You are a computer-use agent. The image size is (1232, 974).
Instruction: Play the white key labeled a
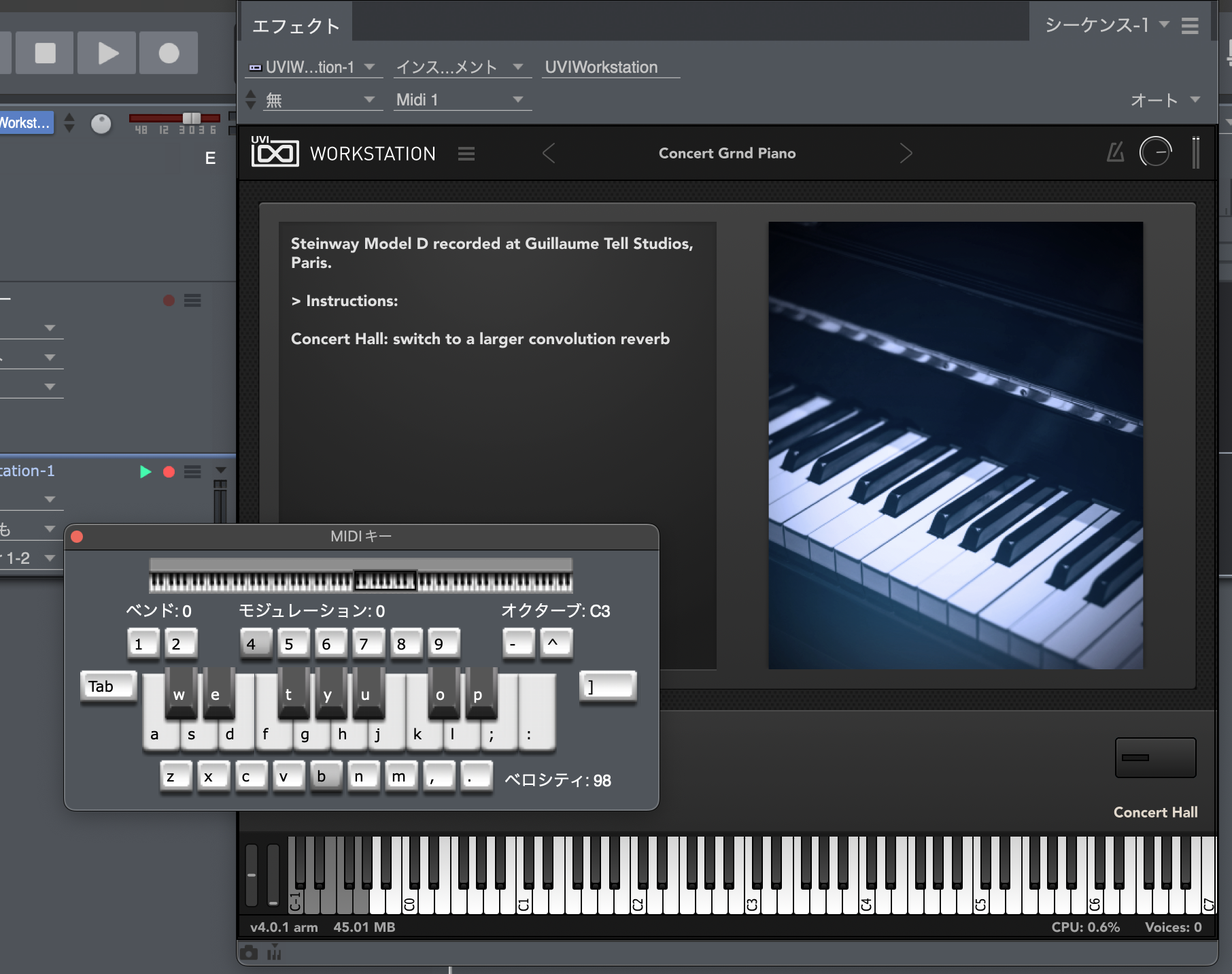(156, 735)
